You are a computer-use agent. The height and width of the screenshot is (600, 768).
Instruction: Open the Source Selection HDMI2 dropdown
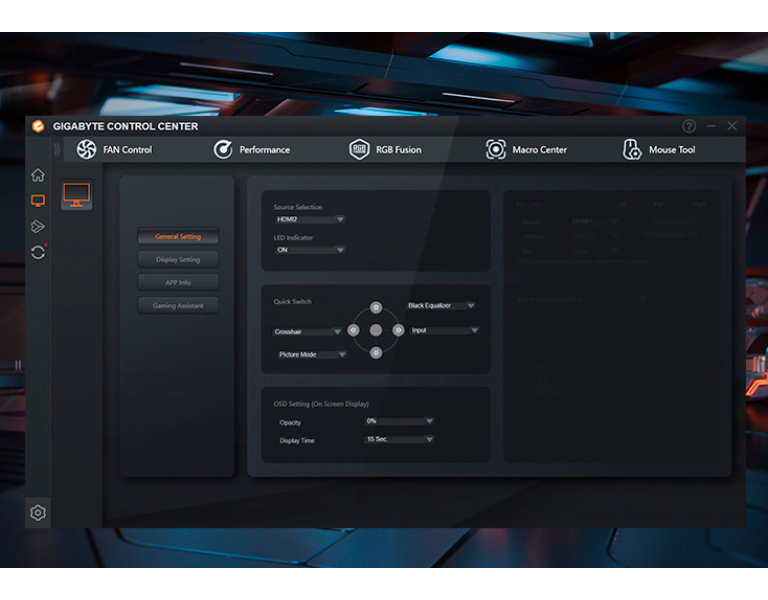tap(309, 219)
